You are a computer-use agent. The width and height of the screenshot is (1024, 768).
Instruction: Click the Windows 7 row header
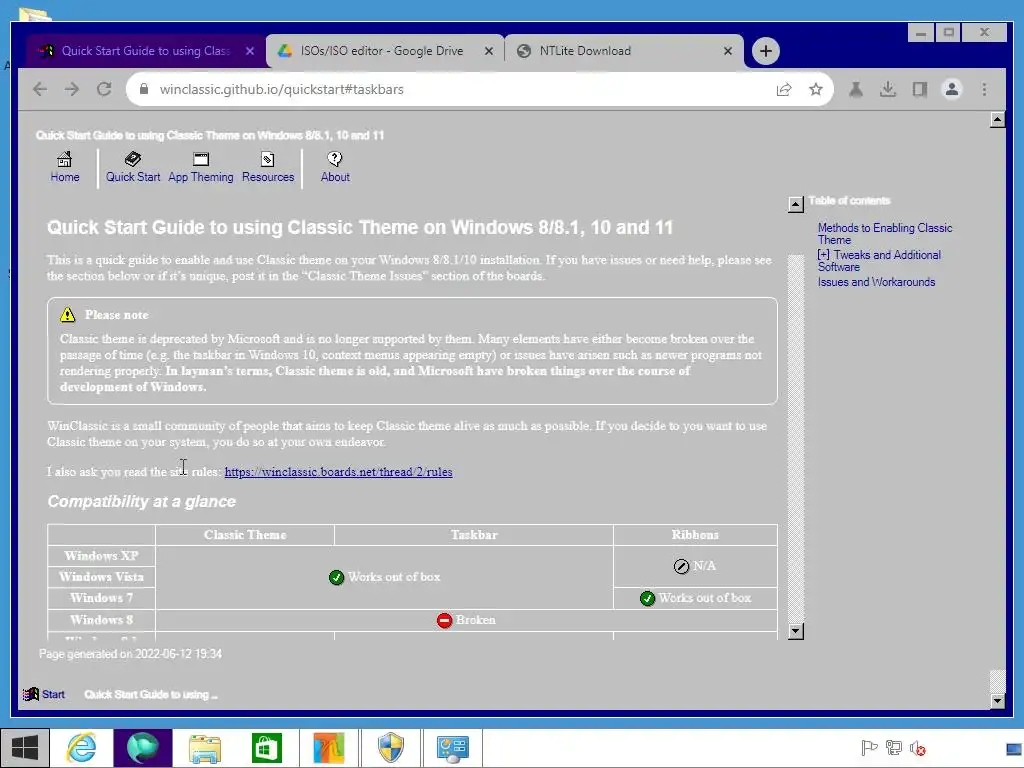pos(101,598)
